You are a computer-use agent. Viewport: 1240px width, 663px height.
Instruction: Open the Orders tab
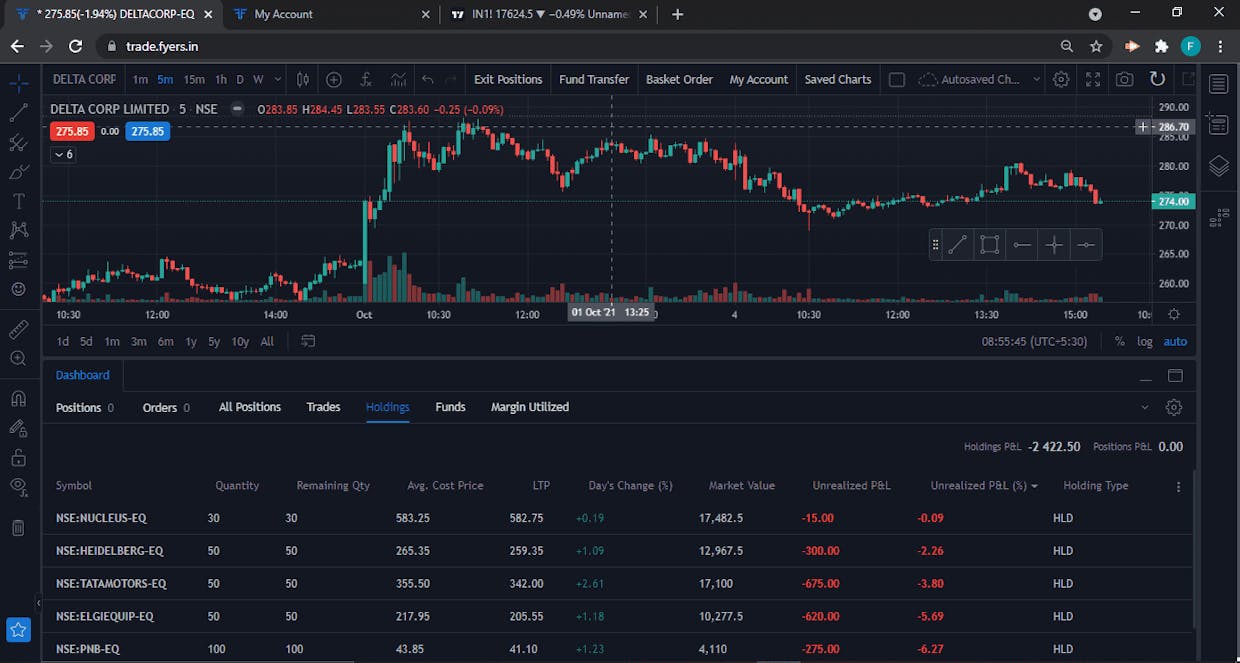coord(166,407)
